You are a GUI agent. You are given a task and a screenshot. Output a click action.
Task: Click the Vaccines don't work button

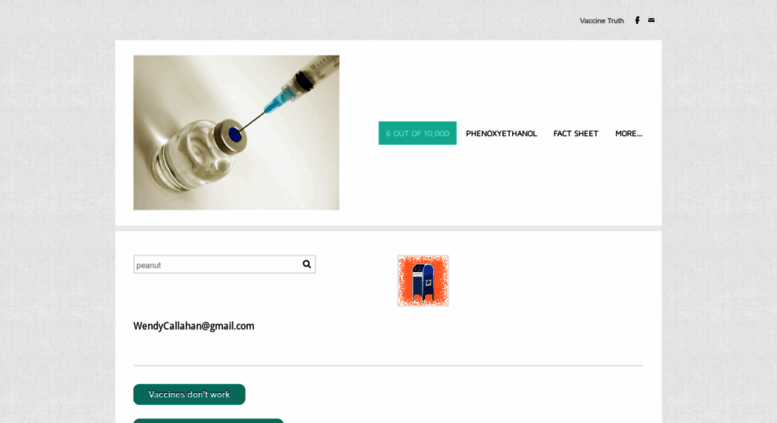point(189,394)
